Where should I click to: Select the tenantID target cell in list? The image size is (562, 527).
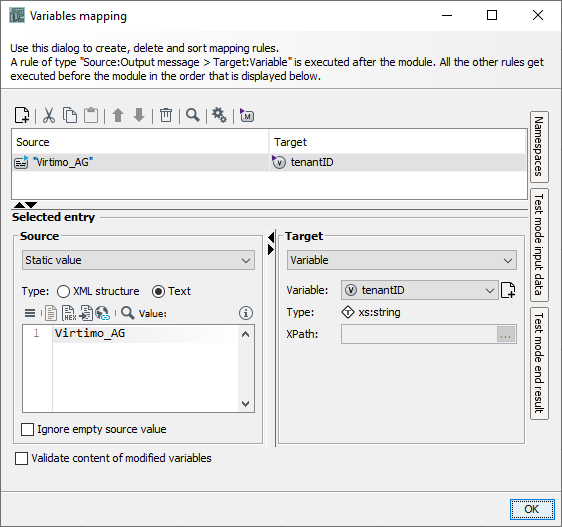point(398,162)
